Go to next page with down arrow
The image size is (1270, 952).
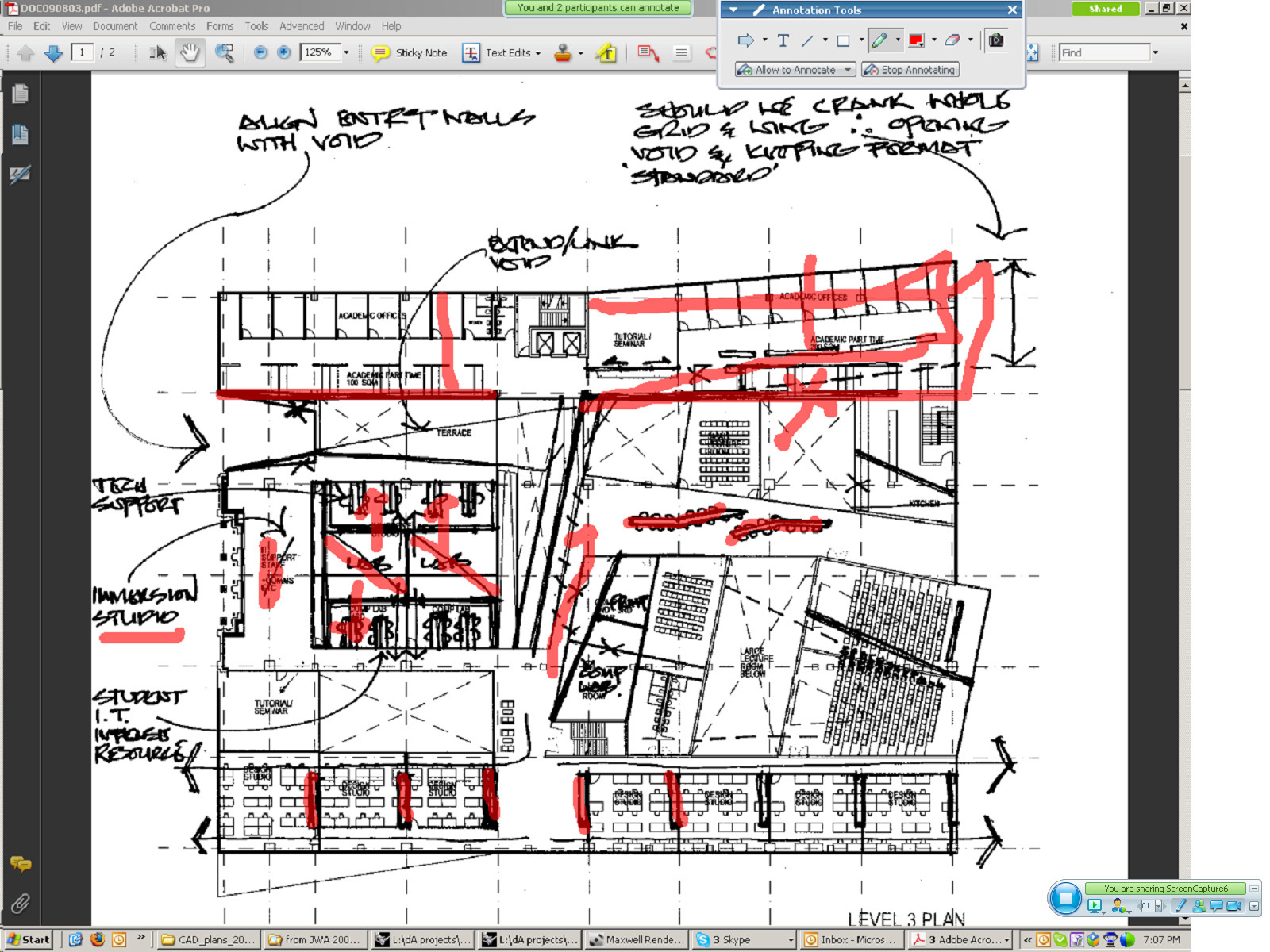point(54,53)
